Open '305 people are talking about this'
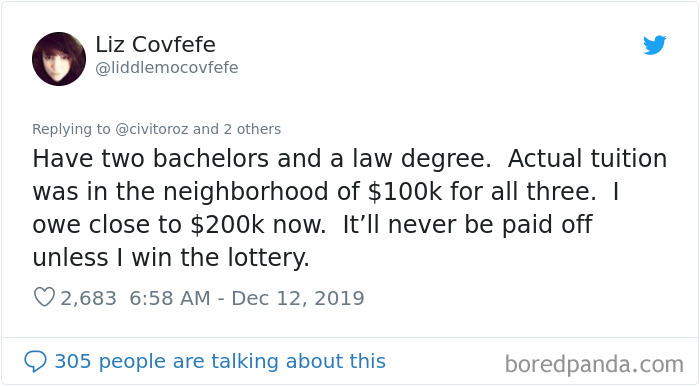Viewport: 700px width, 386px height. [220, 361]
